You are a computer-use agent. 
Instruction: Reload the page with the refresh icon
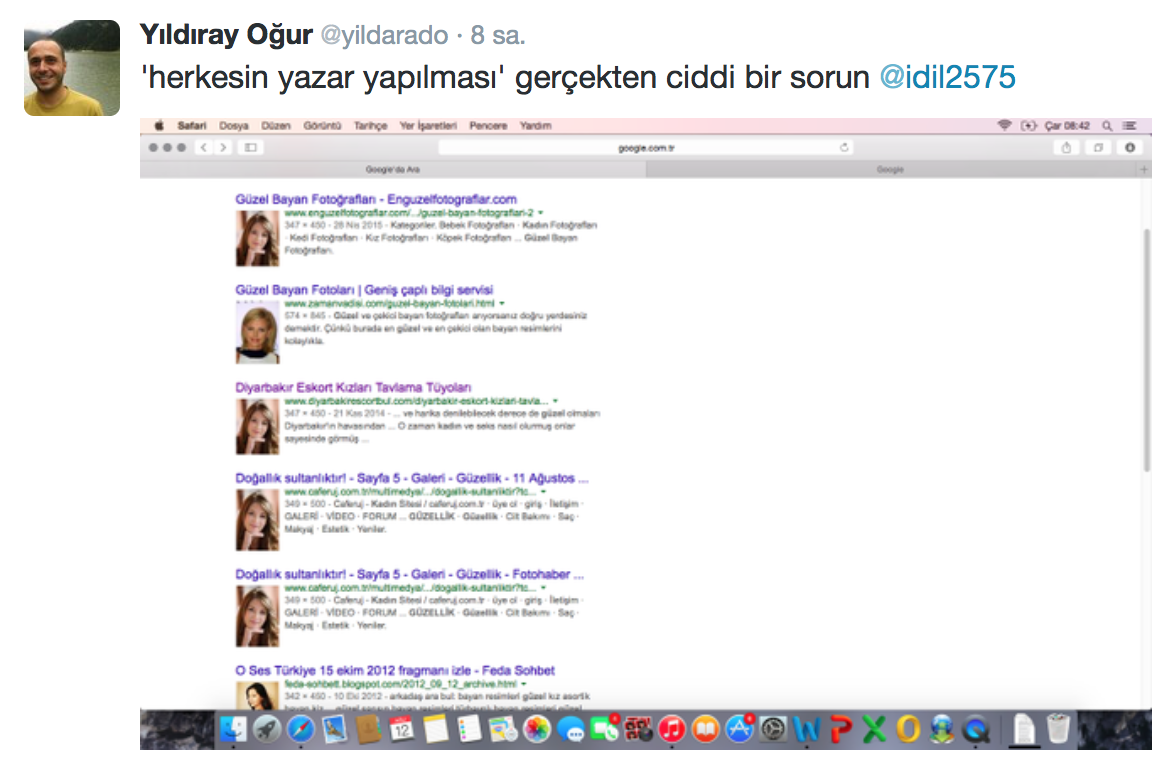[x=845, y=147]
